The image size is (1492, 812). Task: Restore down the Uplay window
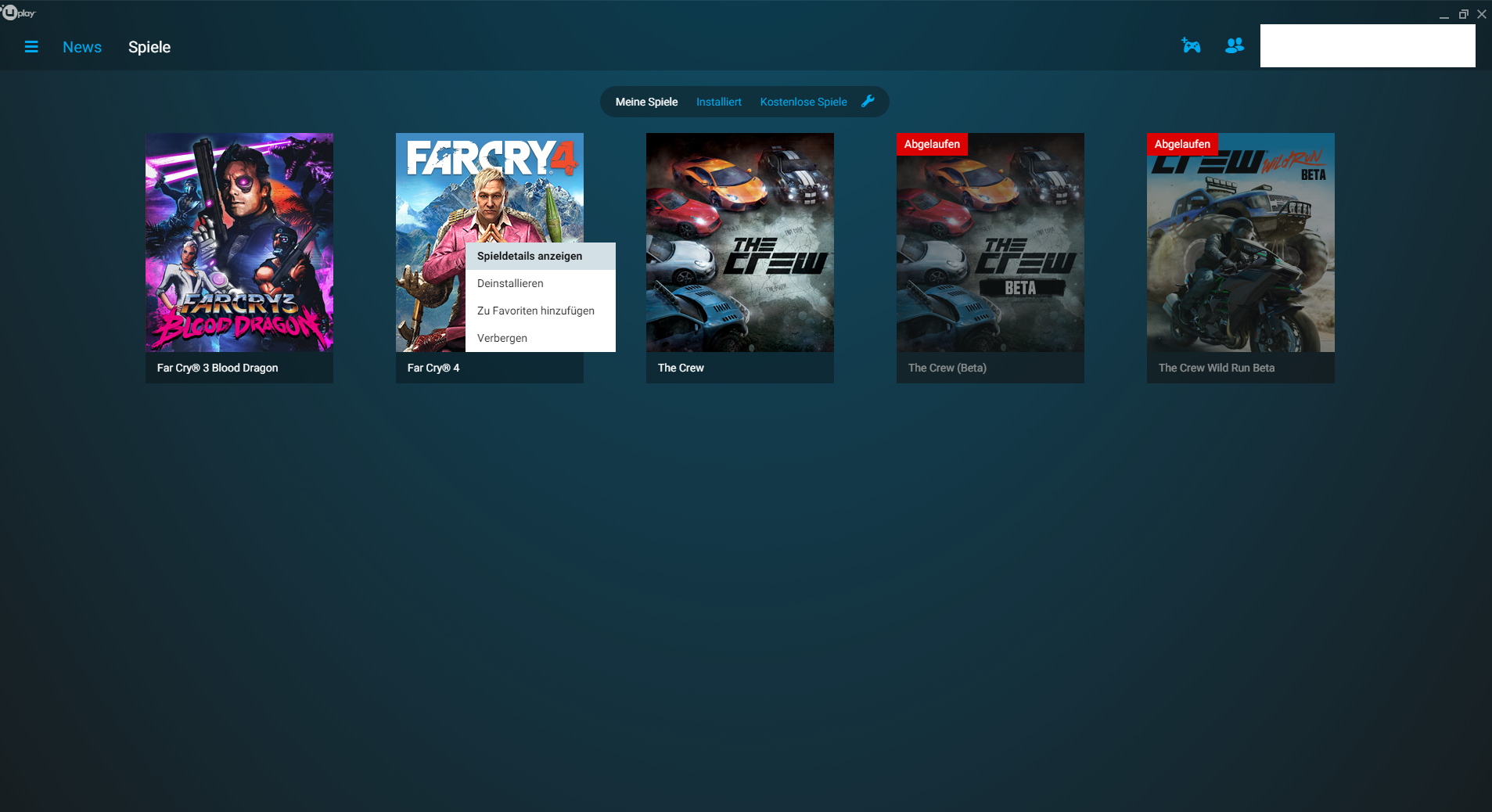point(1463,14)
